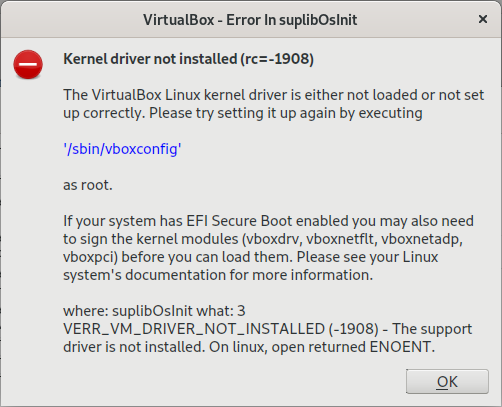Close the dialog with the X icon
Image resolution: width=502 pixels, height=407 pixels.
pos(483,19)
